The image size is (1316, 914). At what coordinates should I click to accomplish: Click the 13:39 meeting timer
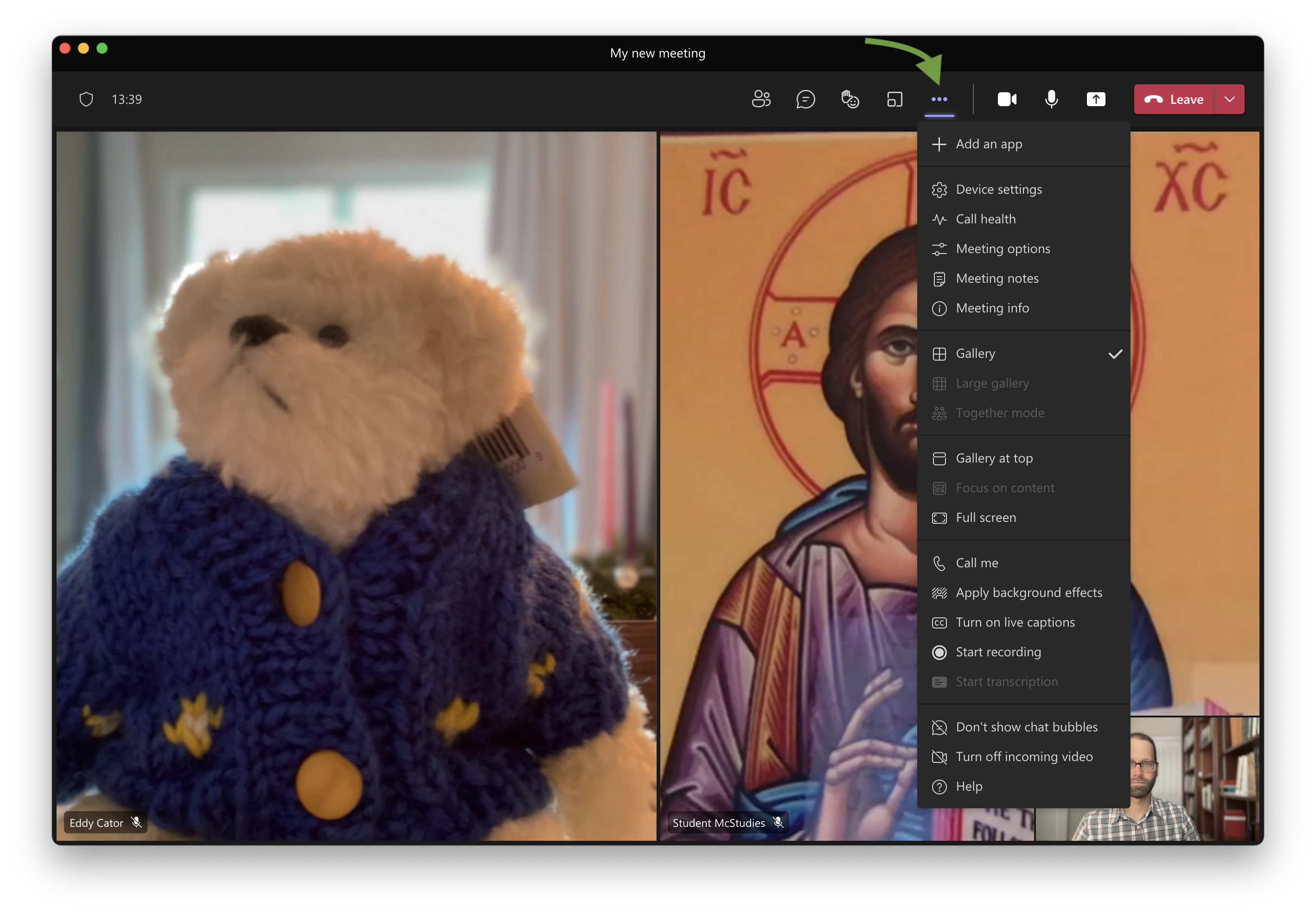[127, 99]
